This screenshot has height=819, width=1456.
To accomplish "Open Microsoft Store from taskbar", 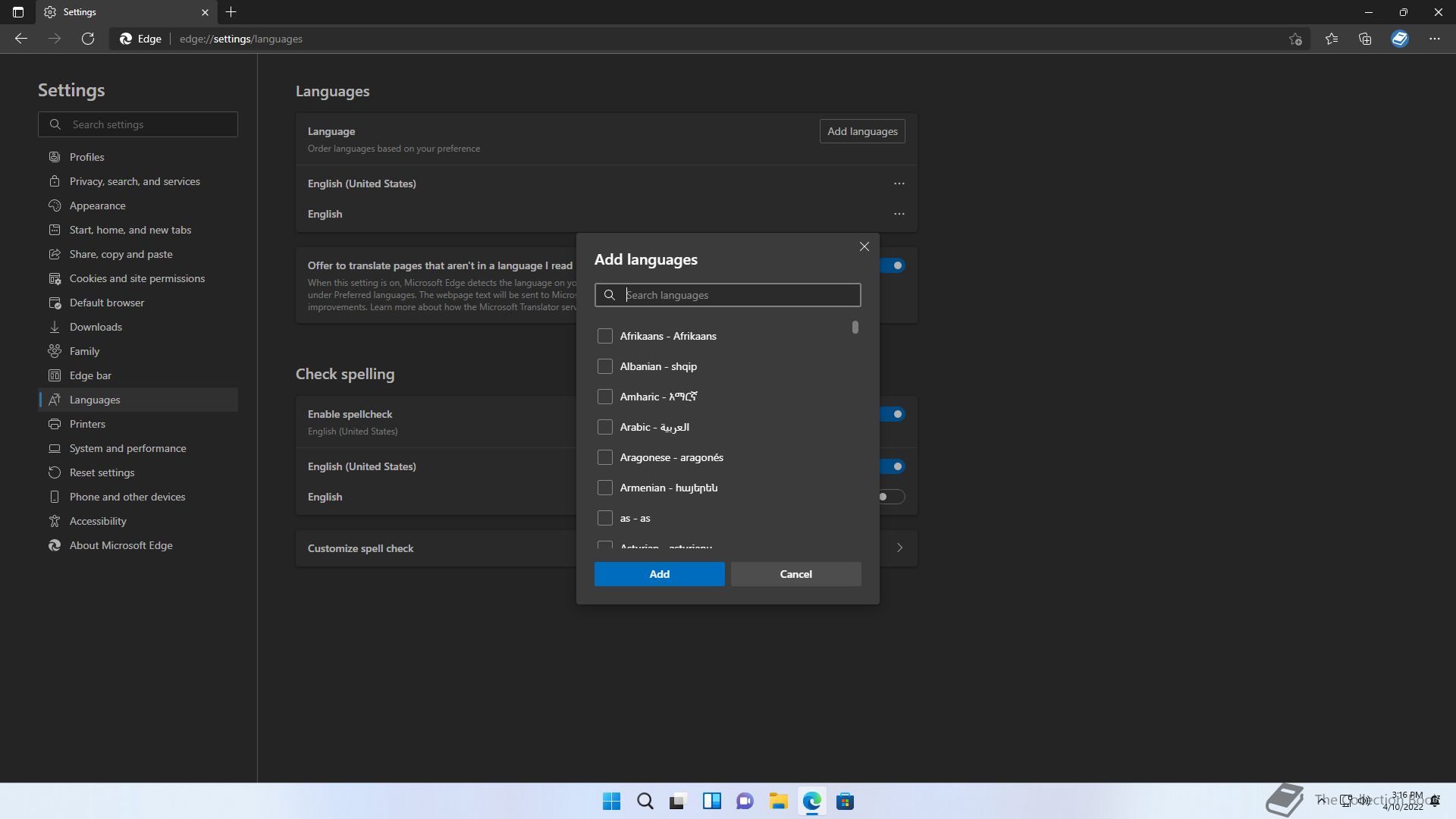I will tap(845, 802).
